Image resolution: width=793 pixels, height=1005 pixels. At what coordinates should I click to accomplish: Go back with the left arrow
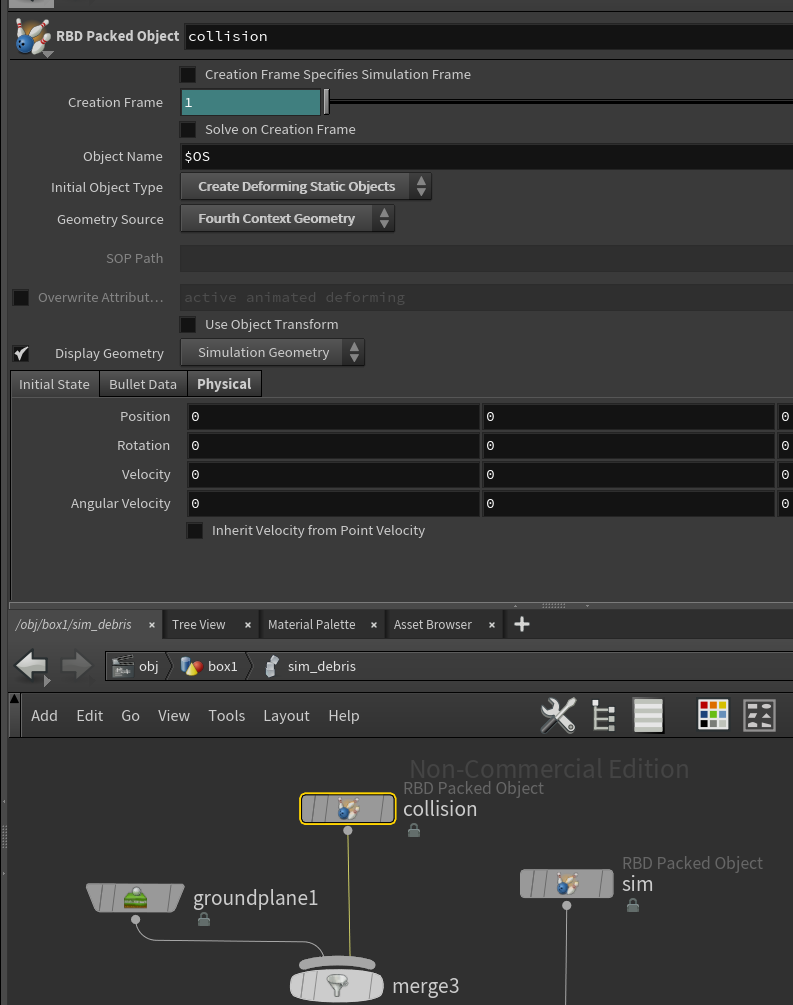pyautogui.click(x=31, y=665)
